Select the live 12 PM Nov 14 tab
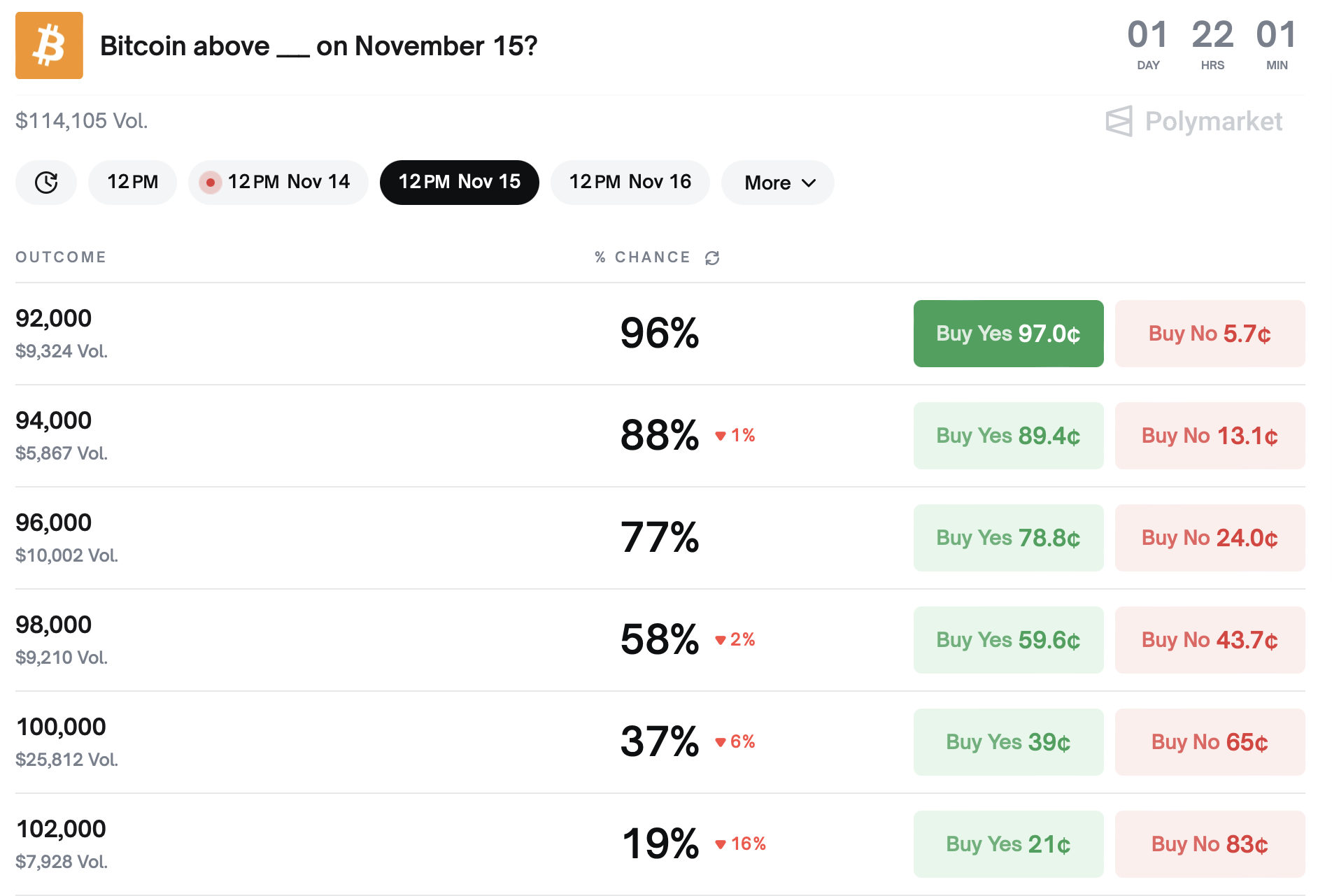Screen dimensions: 1332x896 (278, 183)
